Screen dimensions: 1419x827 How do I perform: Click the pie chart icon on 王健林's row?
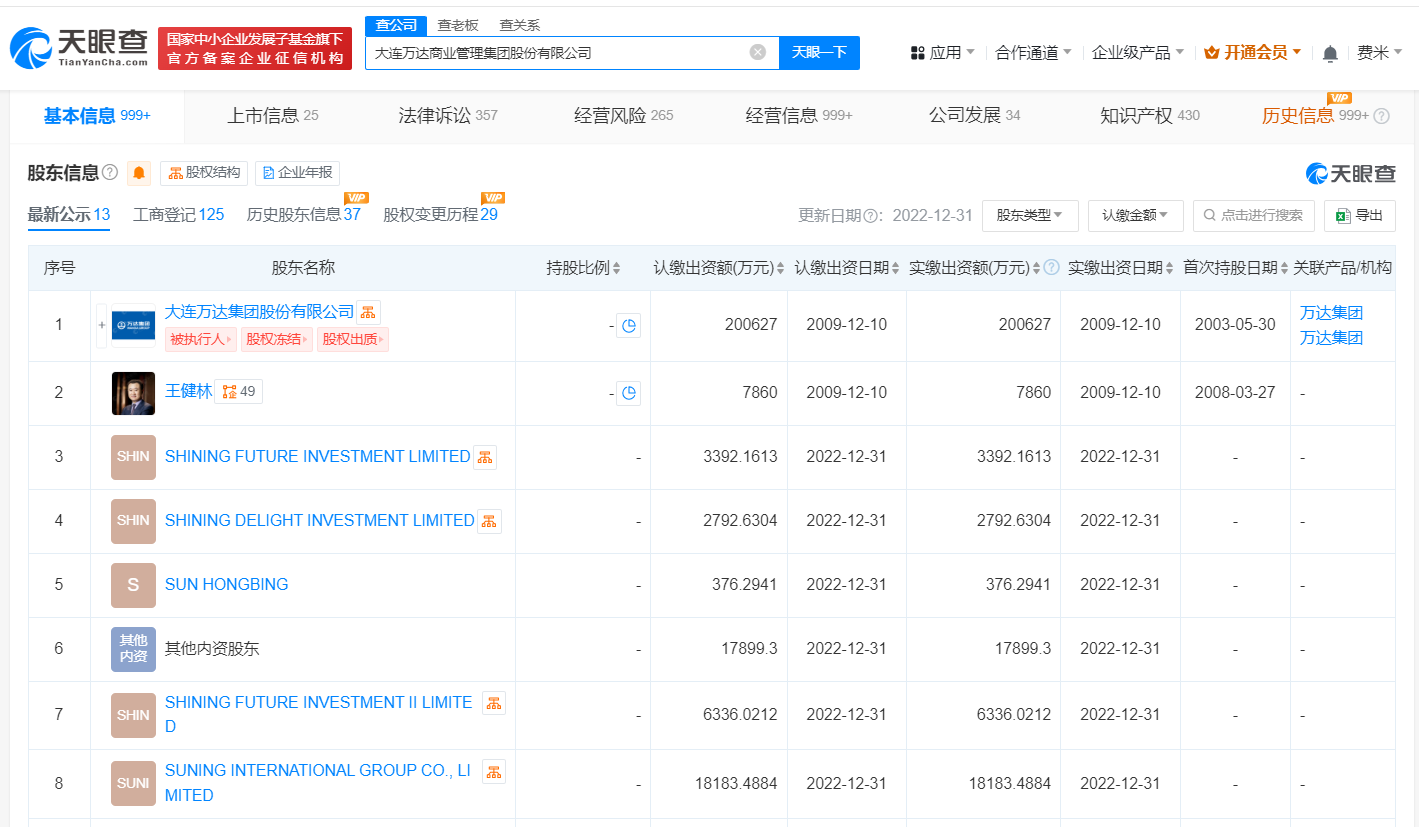tap(629, 393)
